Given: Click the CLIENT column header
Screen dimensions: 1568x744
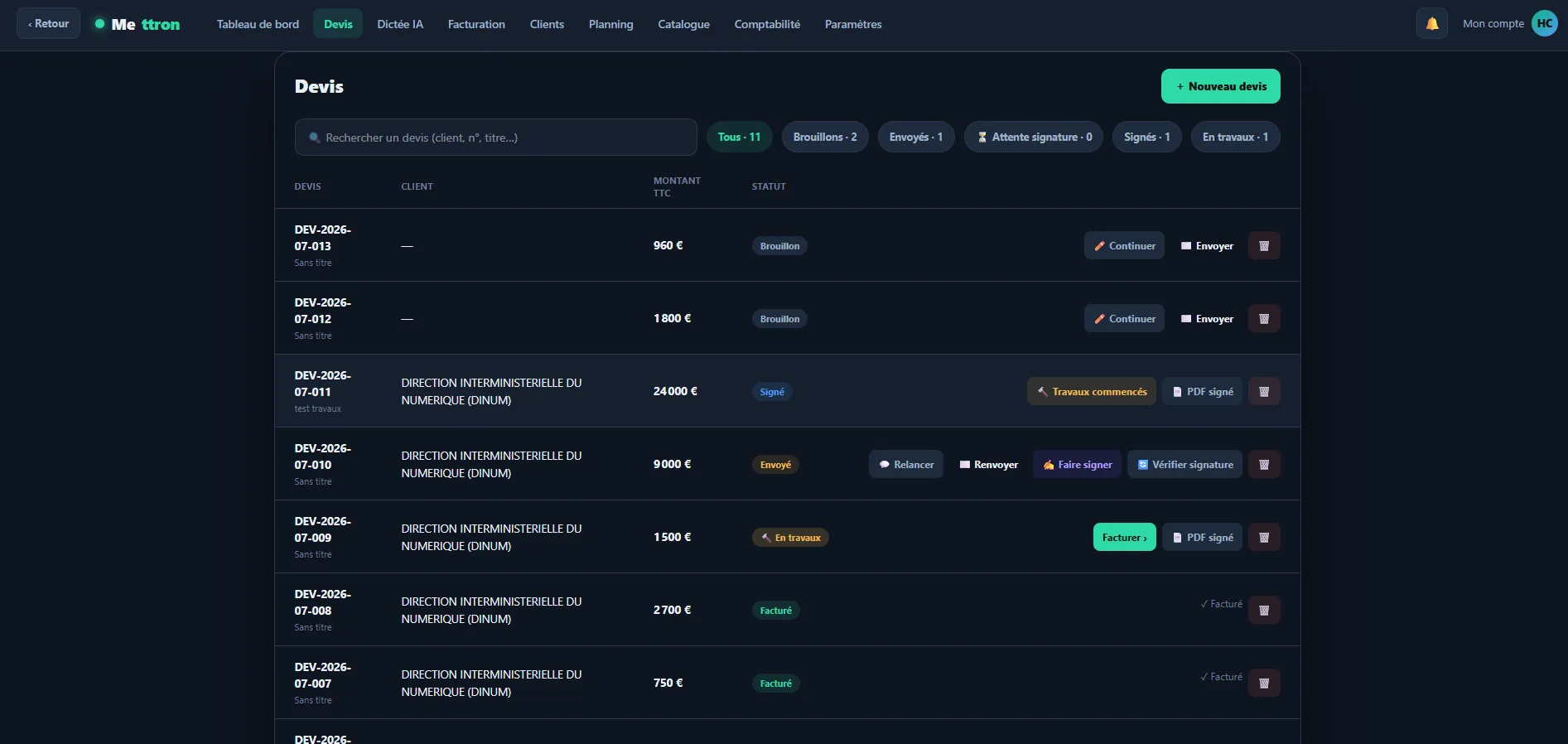Looking at the screenshot, I should click(x=417, y=186).
